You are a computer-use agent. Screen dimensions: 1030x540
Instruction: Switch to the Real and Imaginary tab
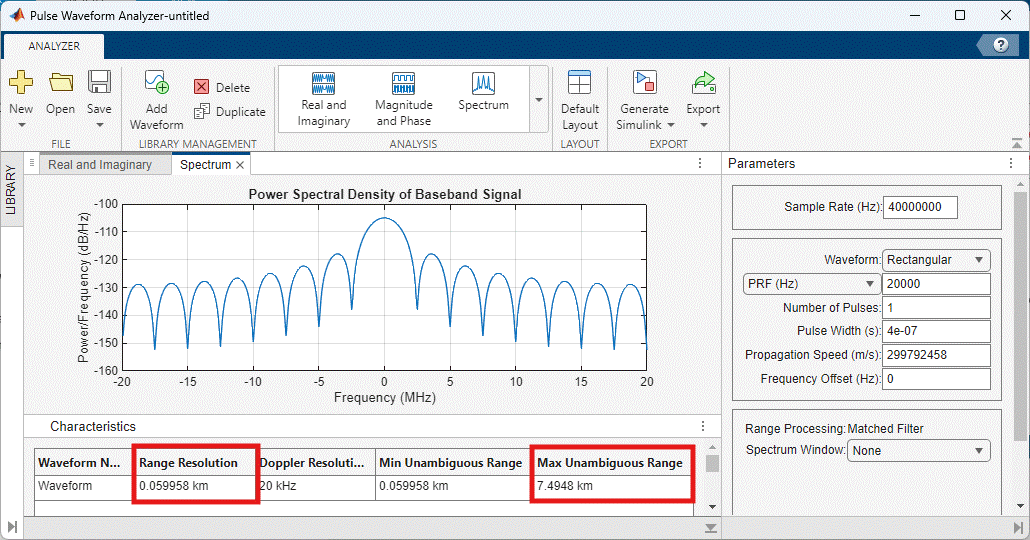(x=100, y=165)
